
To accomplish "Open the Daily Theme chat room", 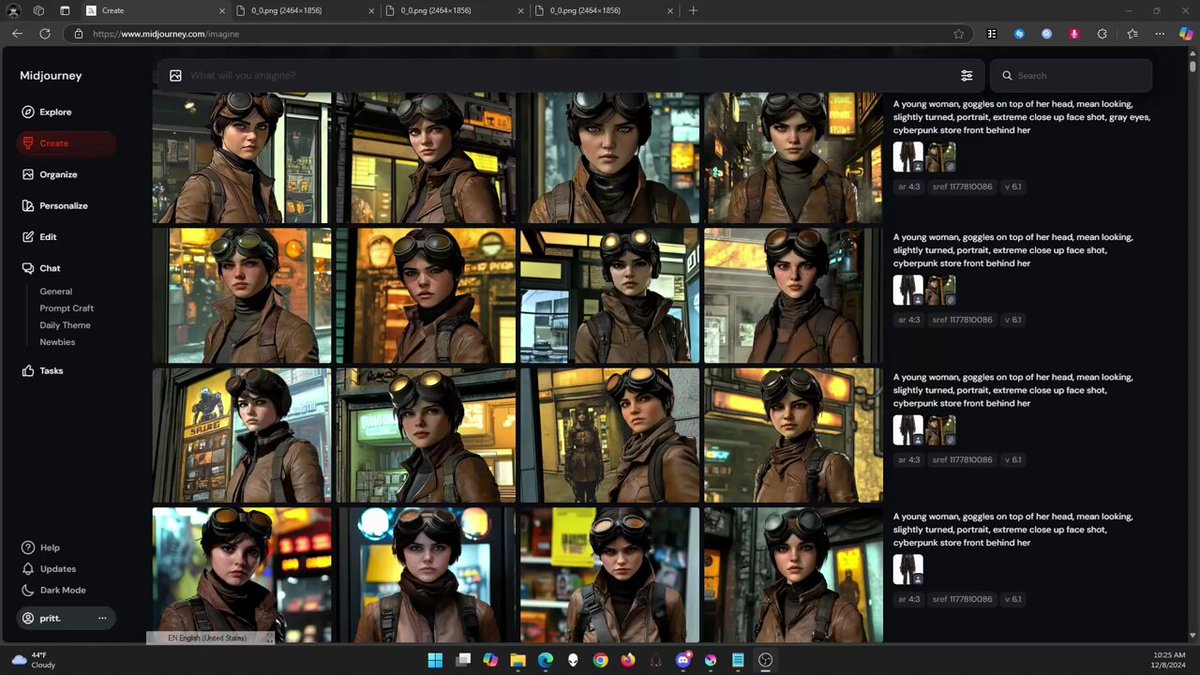I will (65, 325).
